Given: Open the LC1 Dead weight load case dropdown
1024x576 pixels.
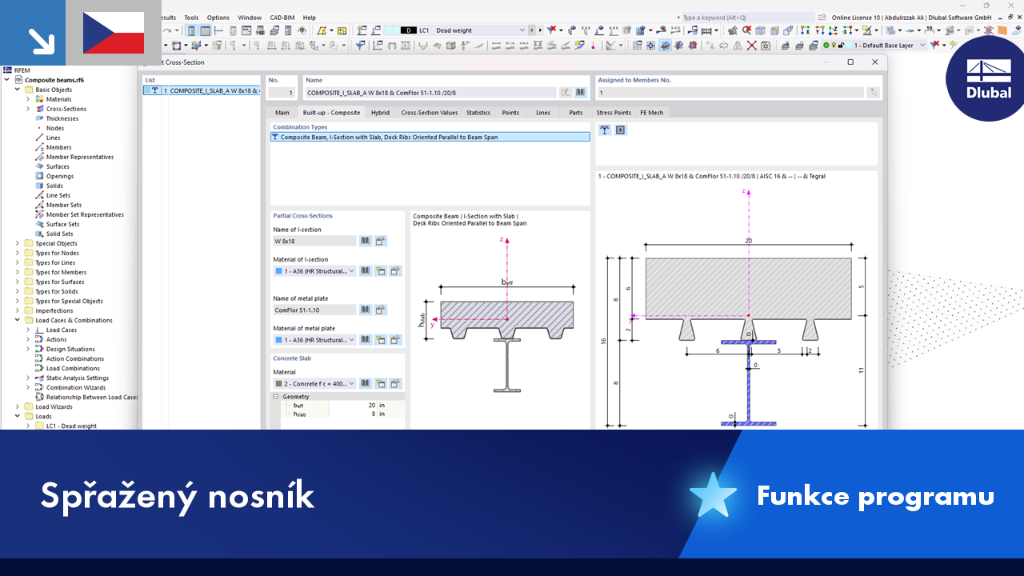Looking at the screenshot, I should click(522, 31).
